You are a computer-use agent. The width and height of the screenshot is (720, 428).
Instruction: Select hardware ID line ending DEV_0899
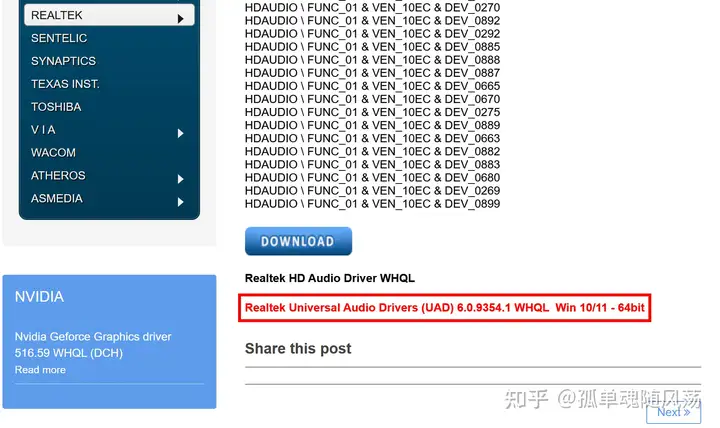click(372, 204)
